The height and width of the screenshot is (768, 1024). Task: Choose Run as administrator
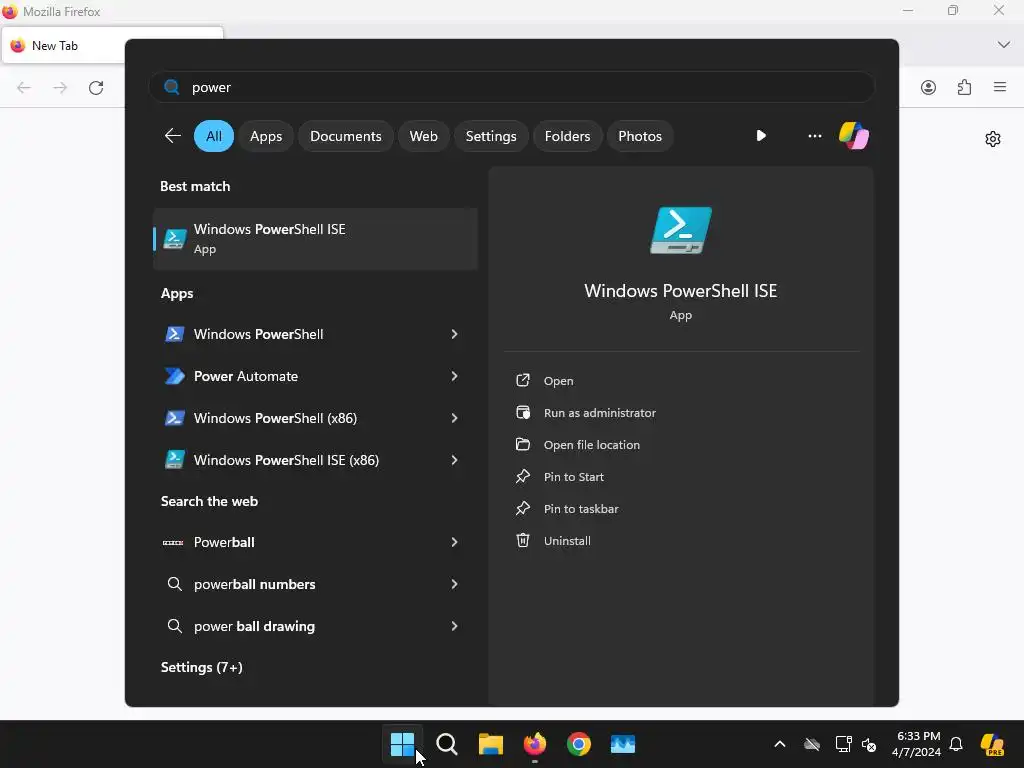(600, 413)
